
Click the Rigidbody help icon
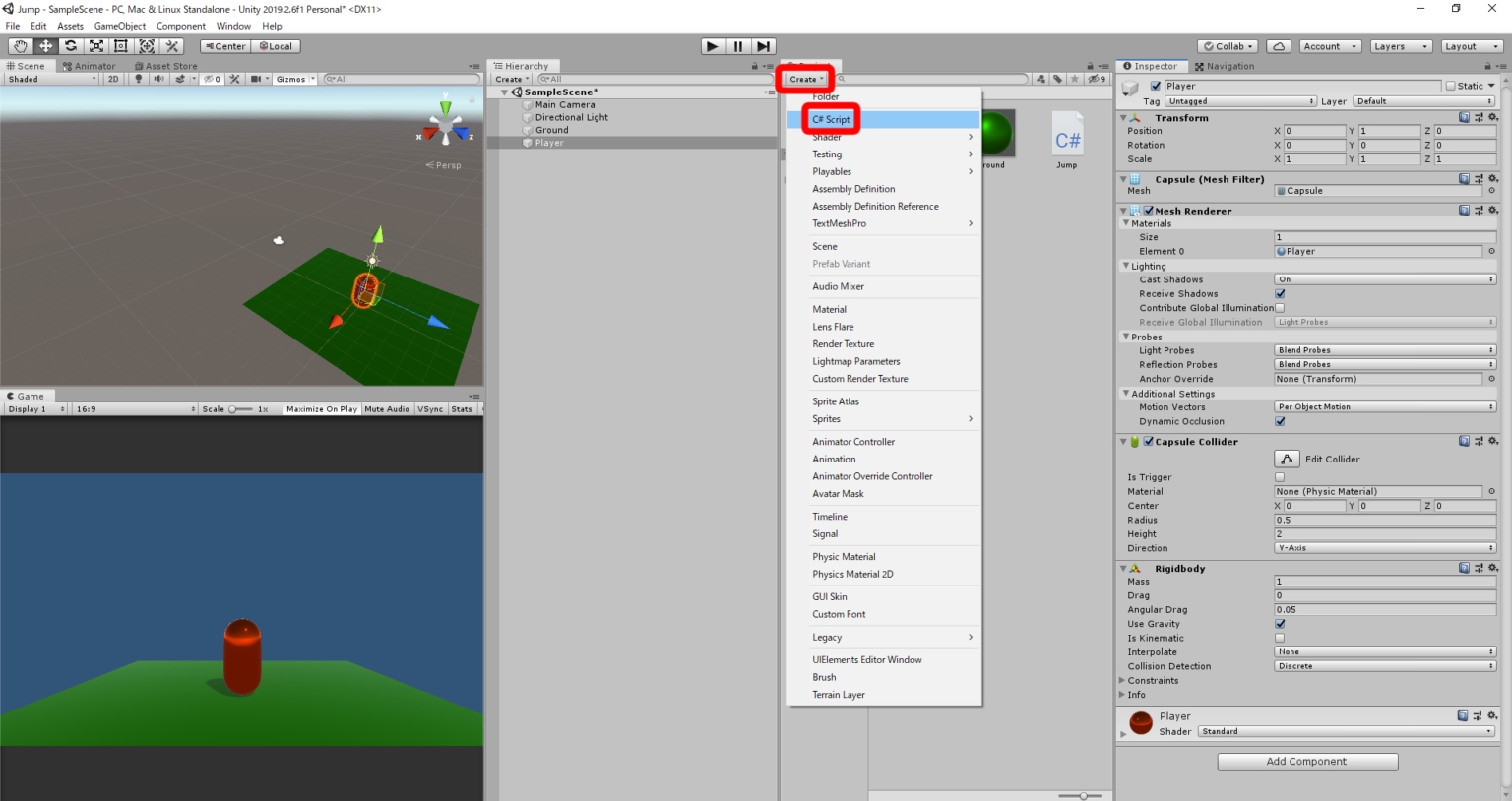click(1464, 568)
